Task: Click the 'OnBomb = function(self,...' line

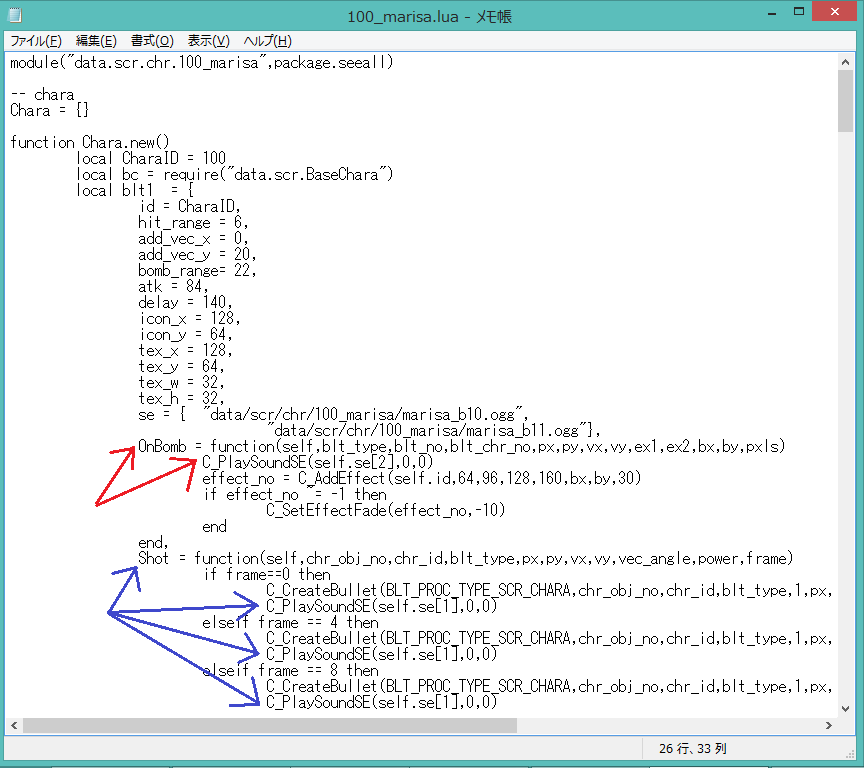Action: (x=462, y=446)
